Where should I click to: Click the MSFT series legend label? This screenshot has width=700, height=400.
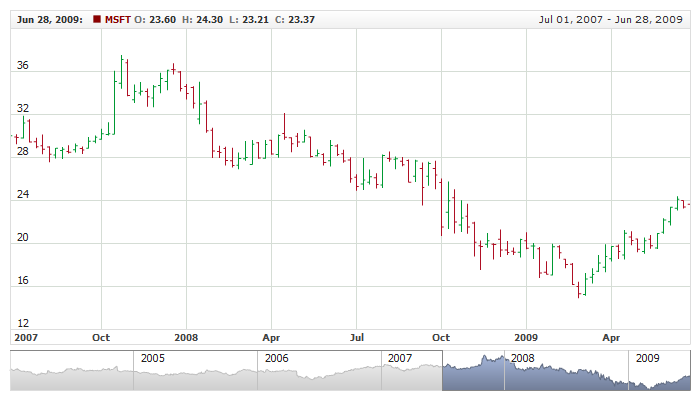click(118, 19)
